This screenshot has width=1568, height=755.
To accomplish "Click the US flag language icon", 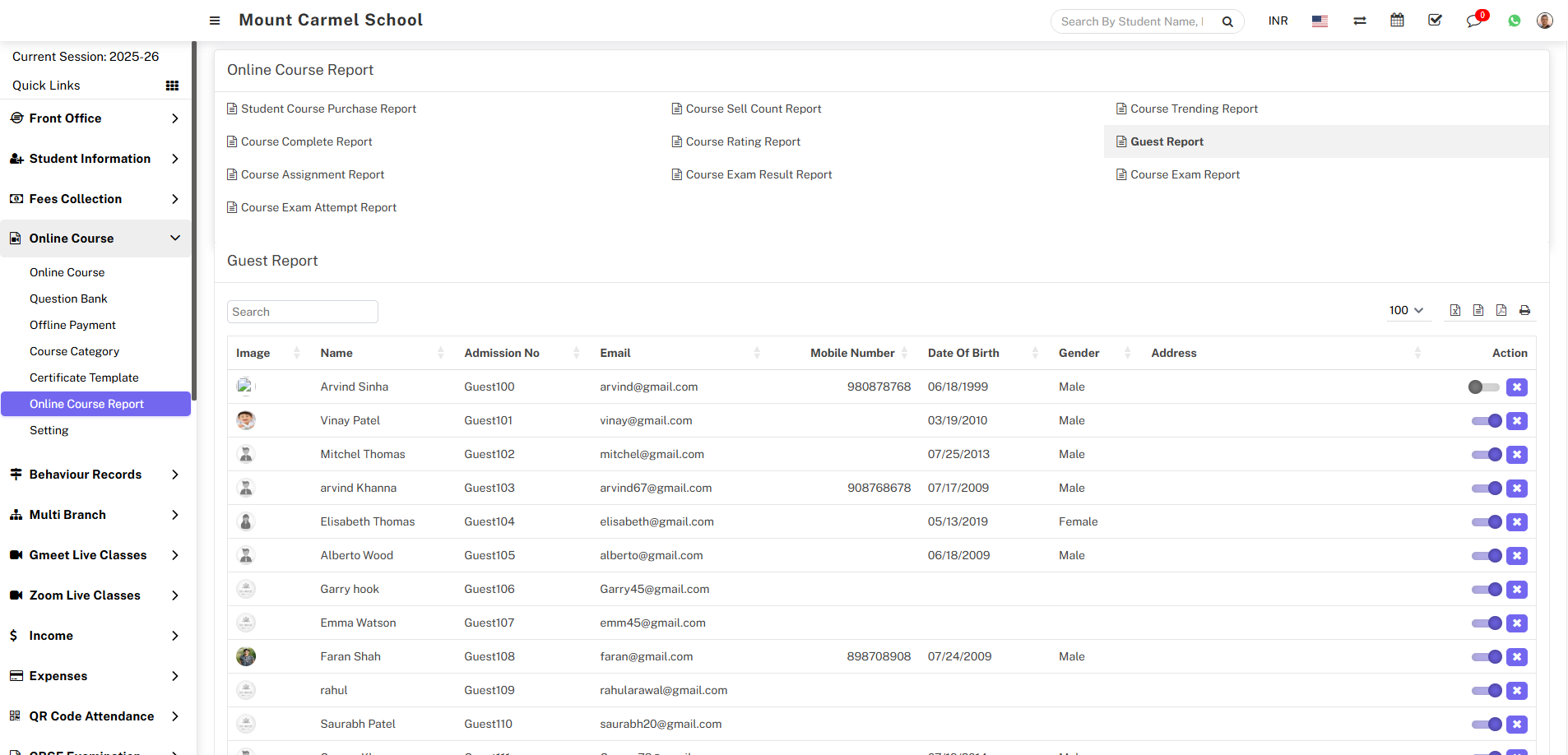I will 1320,21.
